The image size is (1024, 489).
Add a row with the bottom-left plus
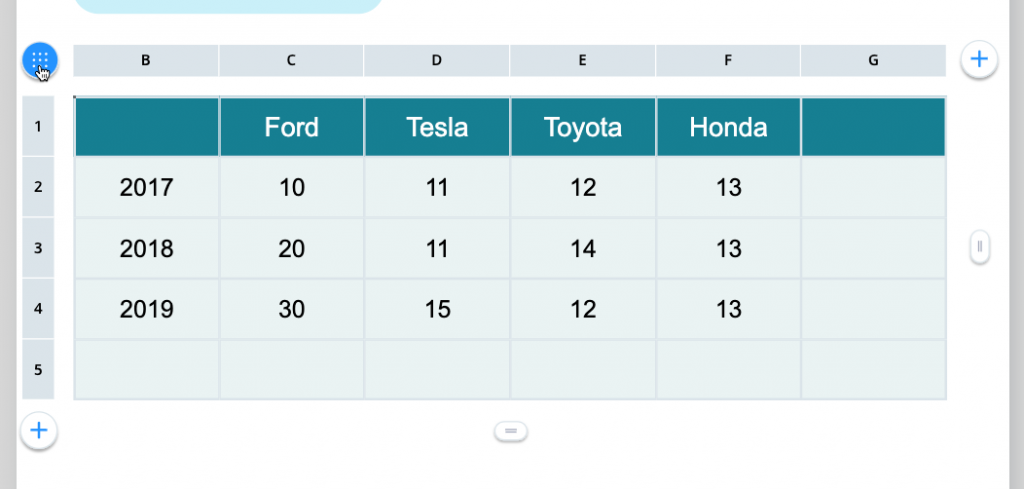[x=39, y=431]
